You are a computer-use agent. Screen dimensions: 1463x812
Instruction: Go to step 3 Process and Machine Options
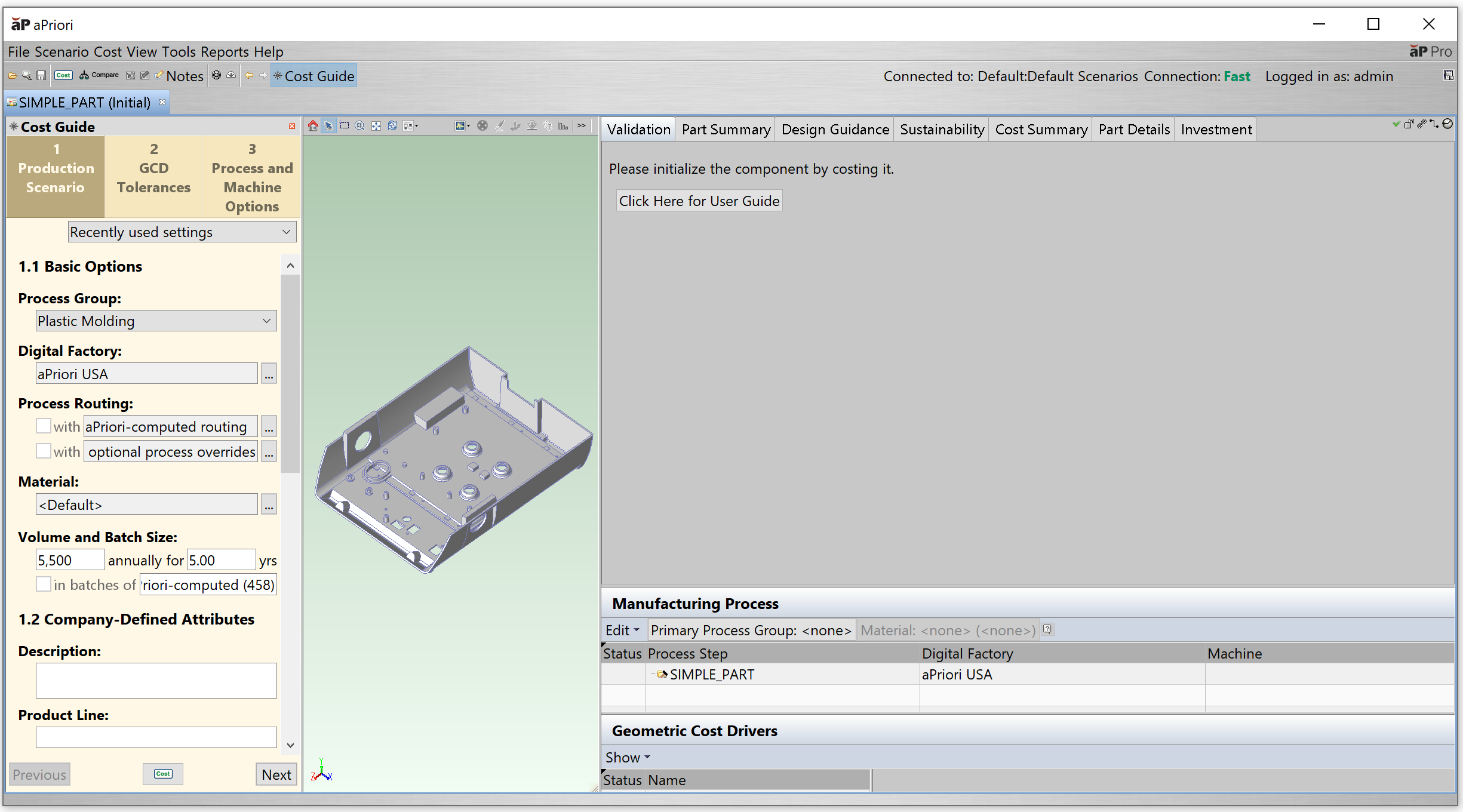tap(252, 177)
